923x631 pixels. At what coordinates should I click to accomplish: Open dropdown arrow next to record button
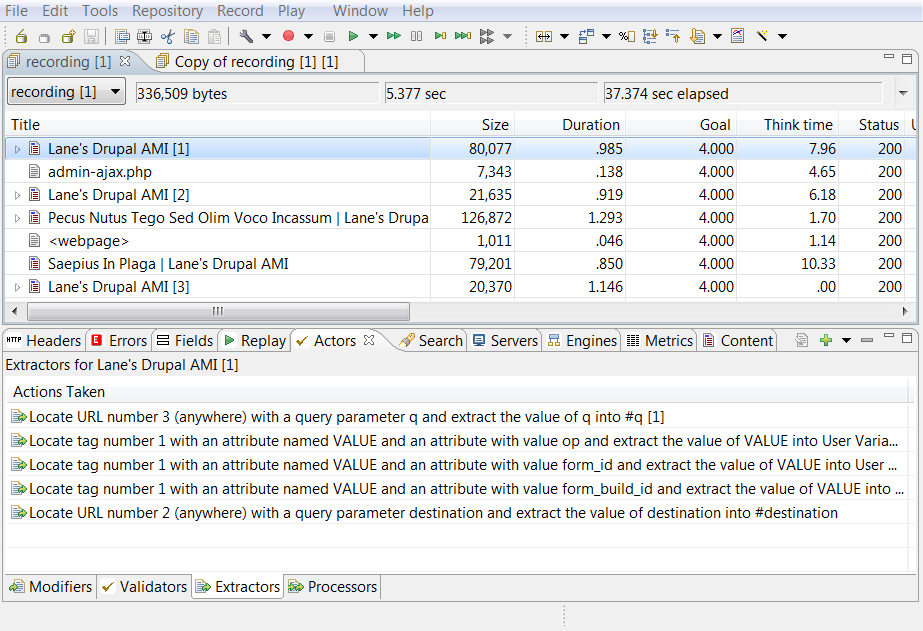coord(308,36)
